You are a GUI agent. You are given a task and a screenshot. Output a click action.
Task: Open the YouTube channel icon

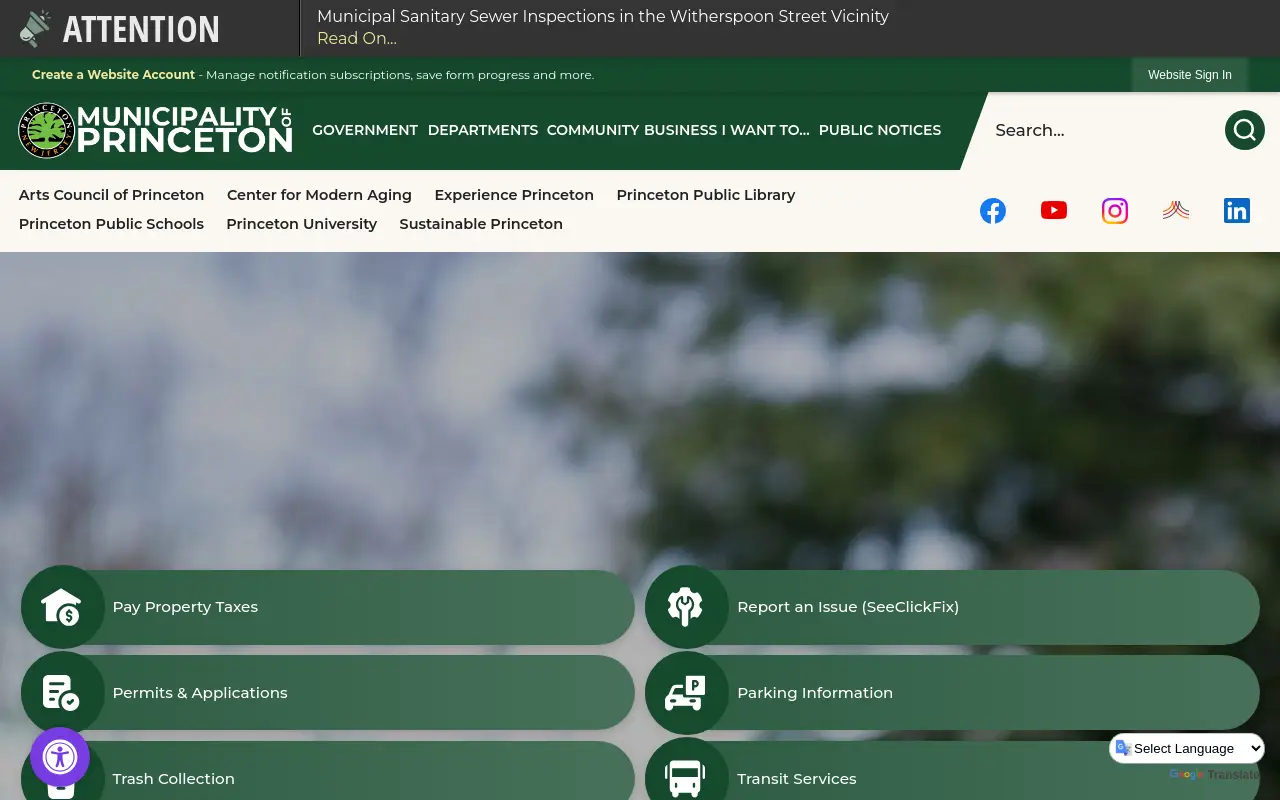(1054, 210)
